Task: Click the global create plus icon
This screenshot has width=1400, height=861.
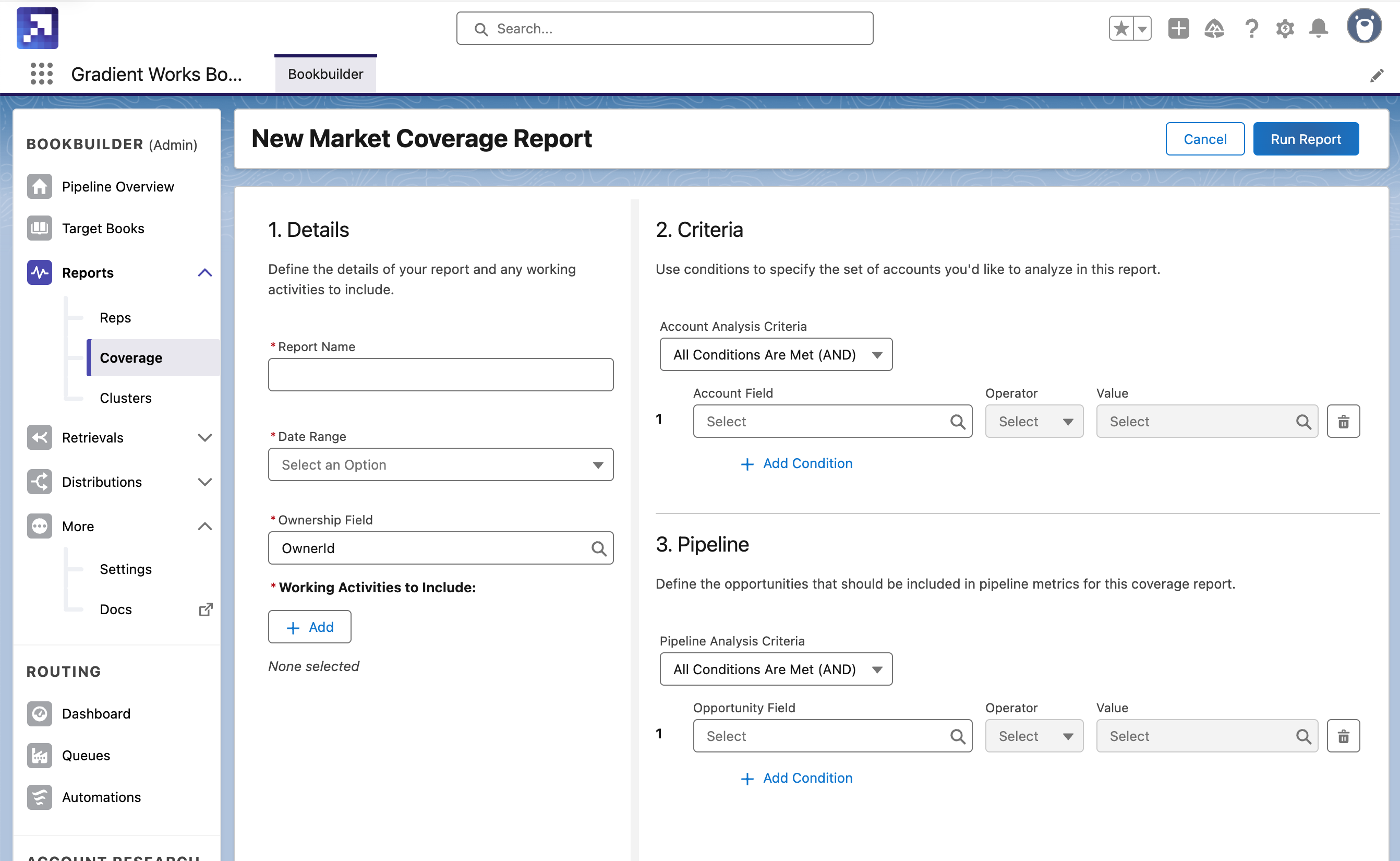Action: (1178, 29)
